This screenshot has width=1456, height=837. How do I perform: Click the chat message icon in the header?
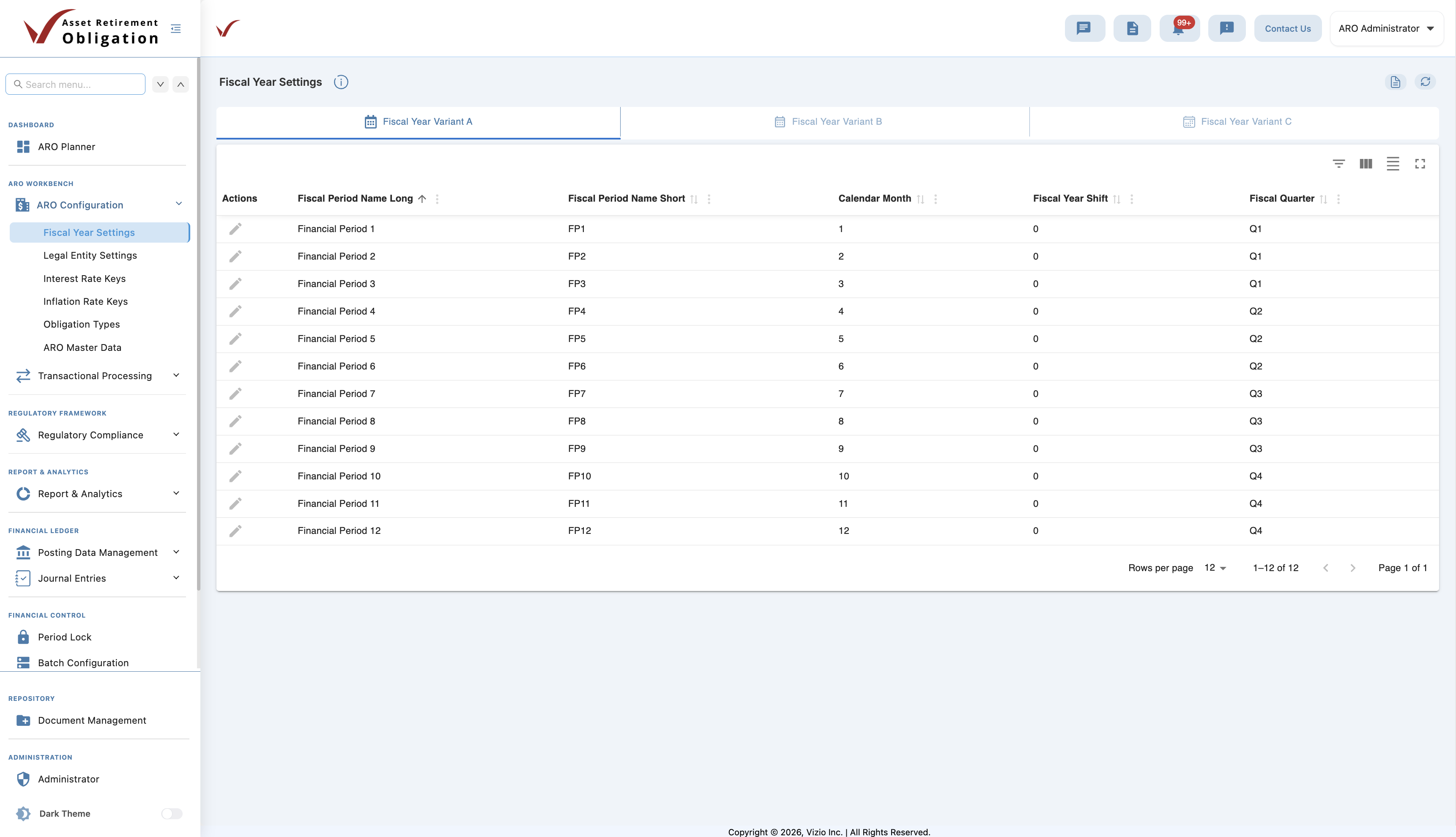[x=1085, y=27]
